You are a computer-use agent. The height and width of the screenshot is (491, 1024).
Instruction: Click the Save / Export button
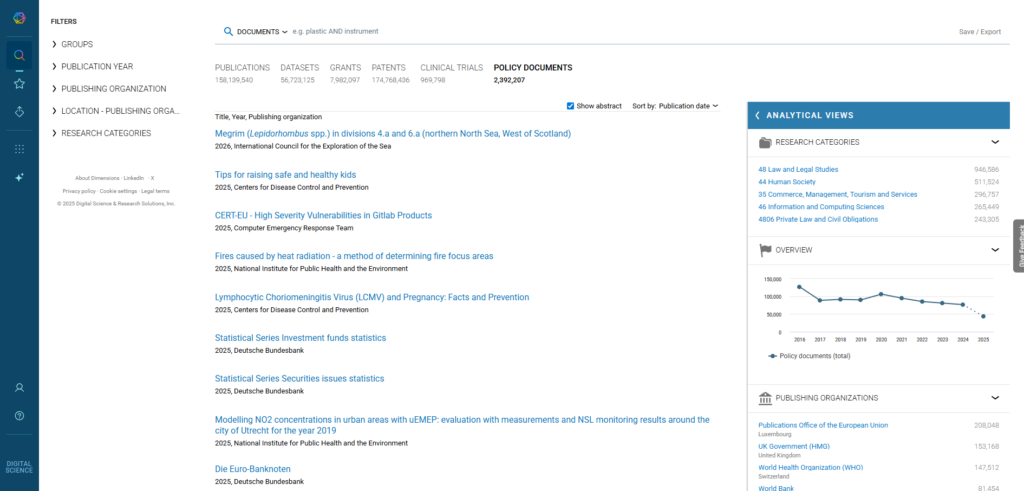pos(979,32)
